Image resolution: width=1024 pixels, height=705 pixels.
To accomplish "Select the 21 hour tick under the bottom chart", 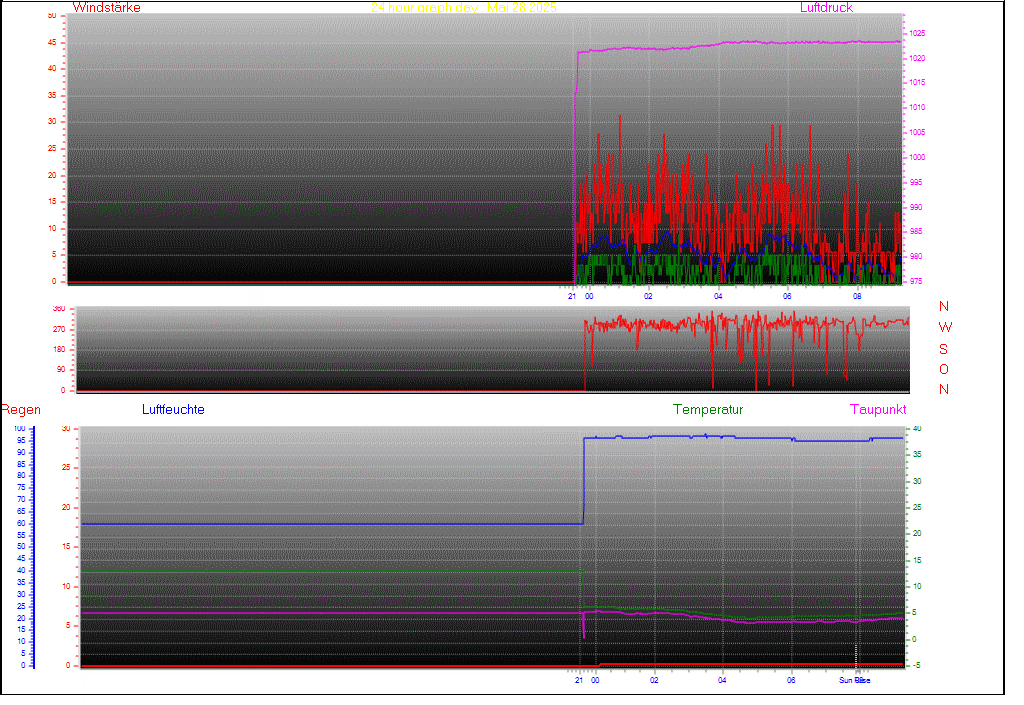I will point(579,680).
